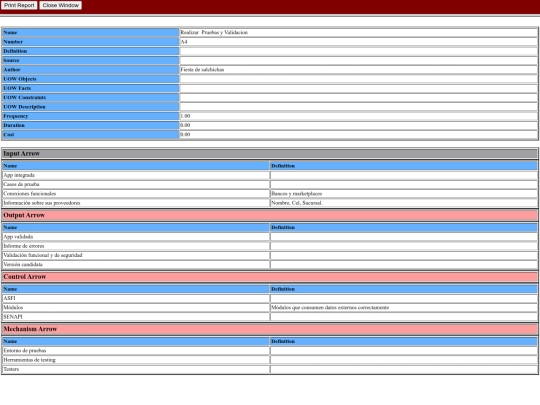Viewport: 540px width, 405px height.
Task: Click 'Módulos que consumen datos externos correctamente'
Action: [x=330, y=308]
